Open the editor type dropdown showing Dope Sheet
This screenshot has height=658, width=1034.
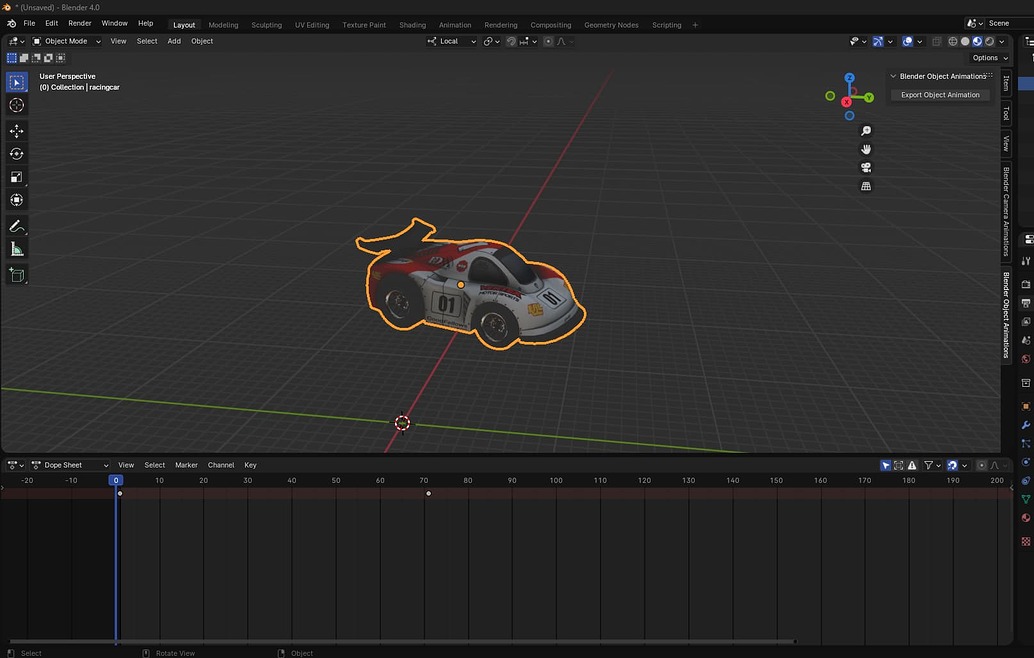tap(66, 465)
